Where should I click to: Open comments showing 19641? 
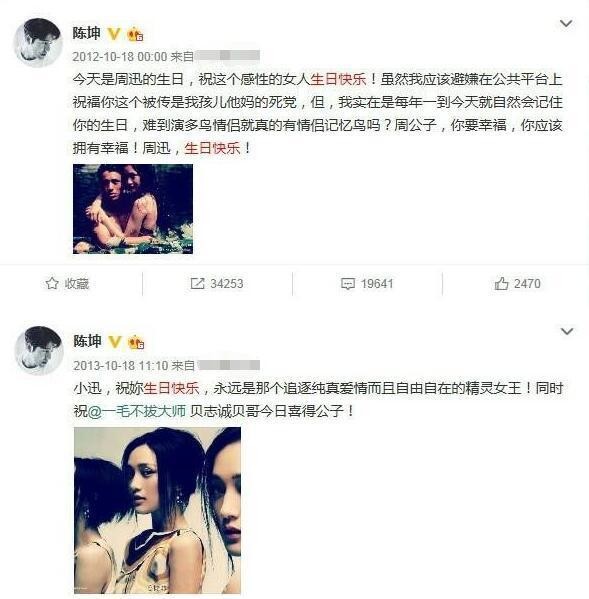(367, 284)
